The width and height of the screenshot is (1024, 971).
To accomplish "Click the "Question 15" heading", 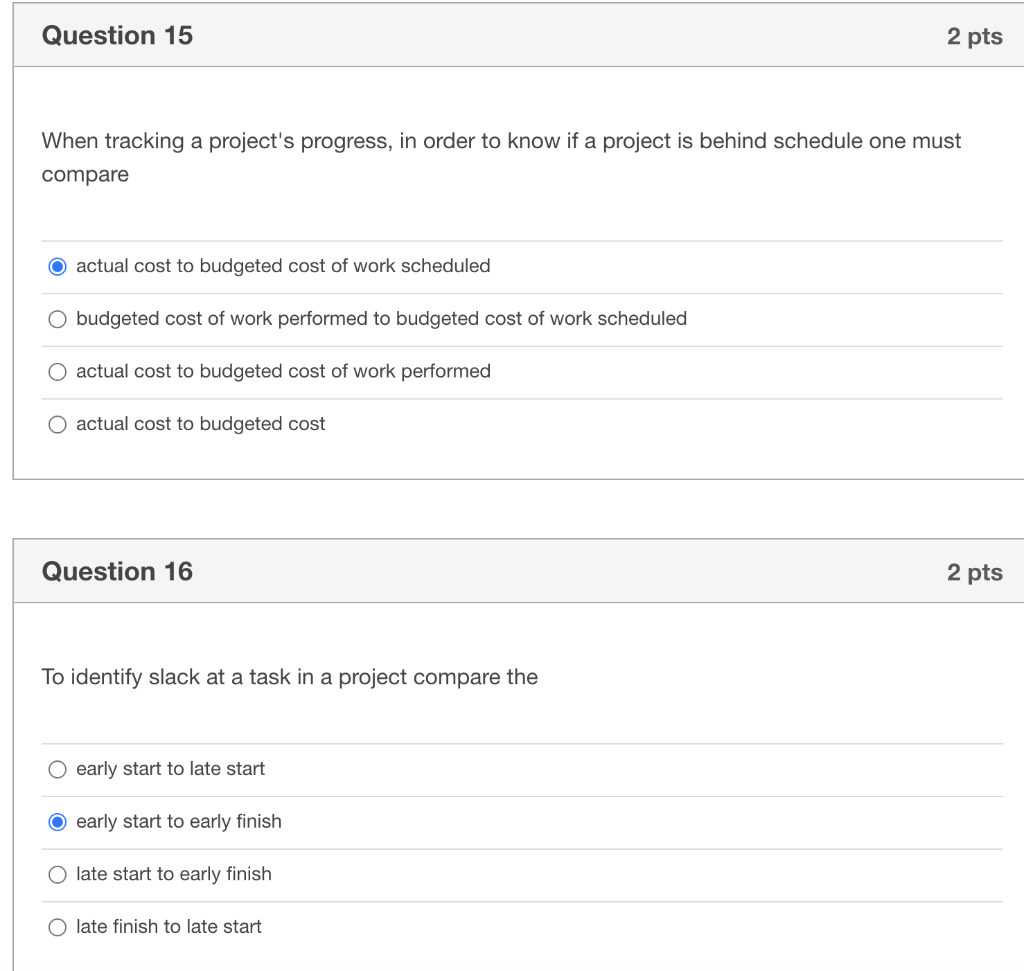I will [x=119, y=35].
